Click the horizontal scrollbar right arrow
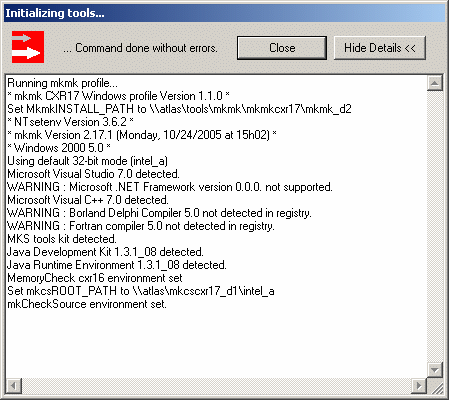This screenshot has width=449, height=400. pyautogui.click(x=419, y=386)
